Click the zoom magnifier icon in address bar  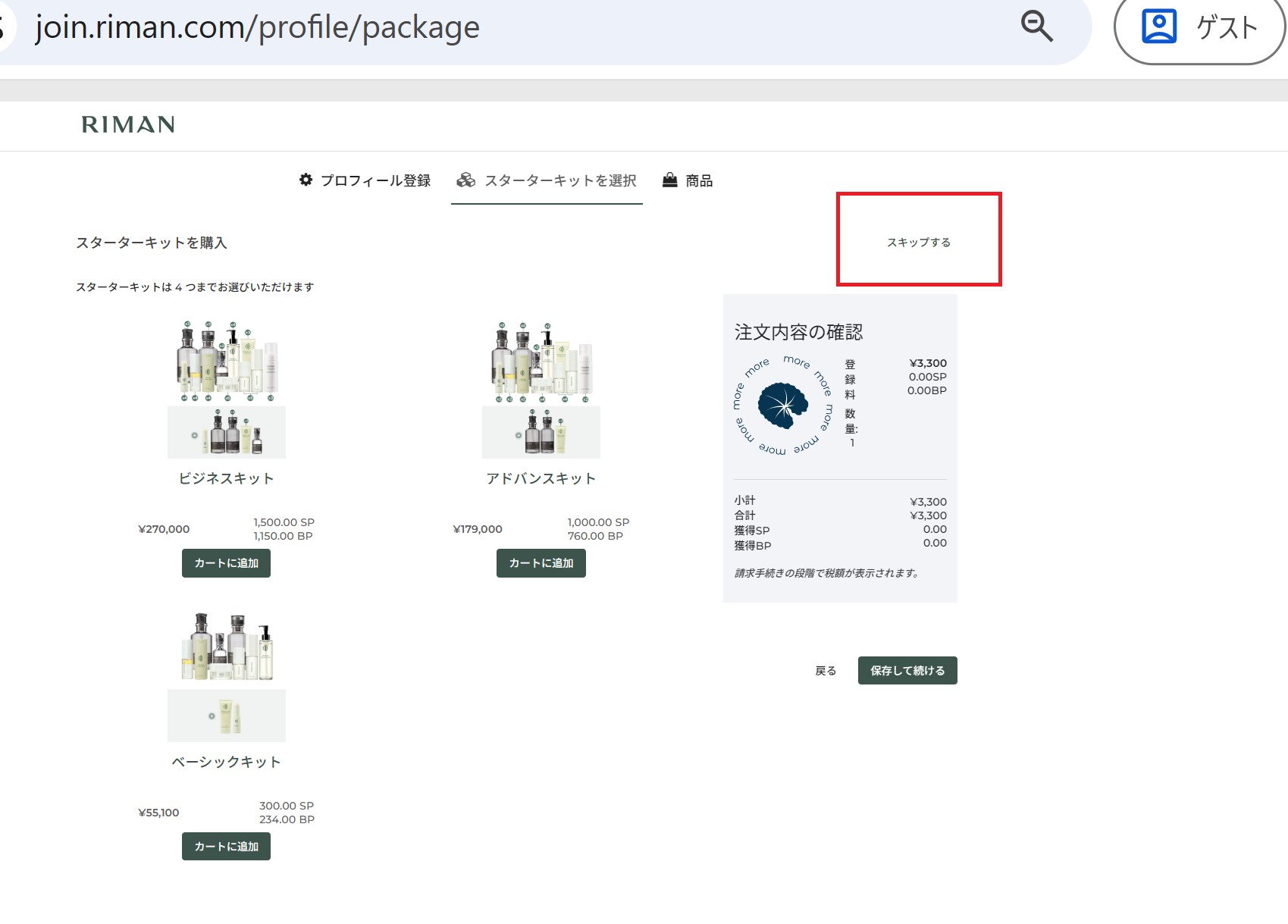coord(1036,27)
